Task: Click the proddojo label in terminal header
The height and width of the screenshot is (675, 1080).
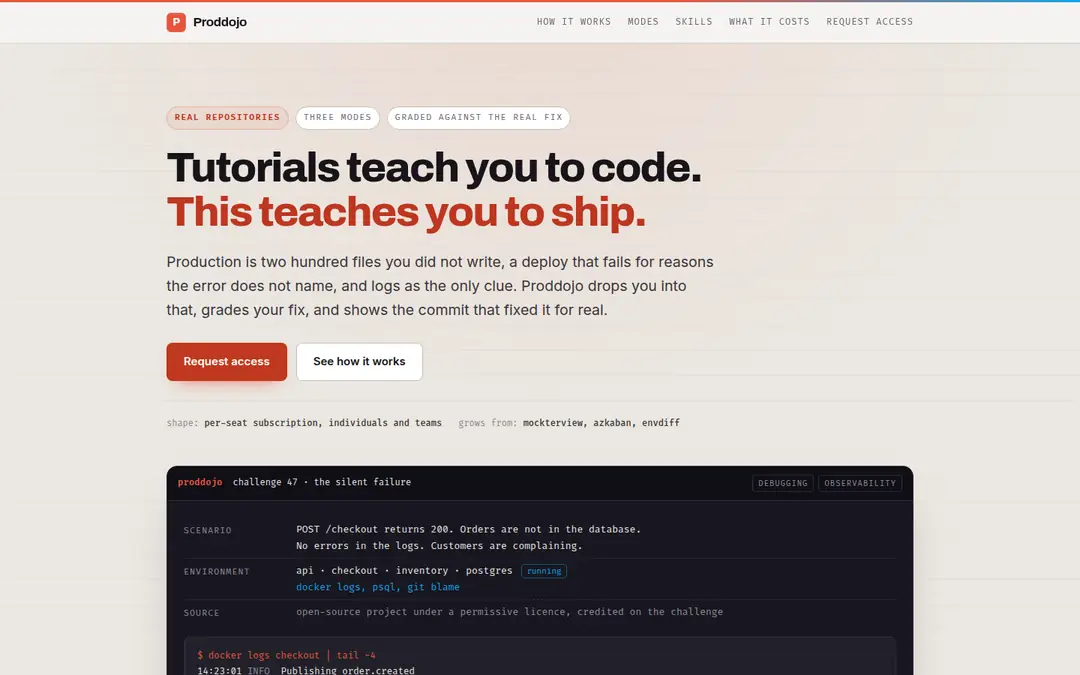Action: 200,482
